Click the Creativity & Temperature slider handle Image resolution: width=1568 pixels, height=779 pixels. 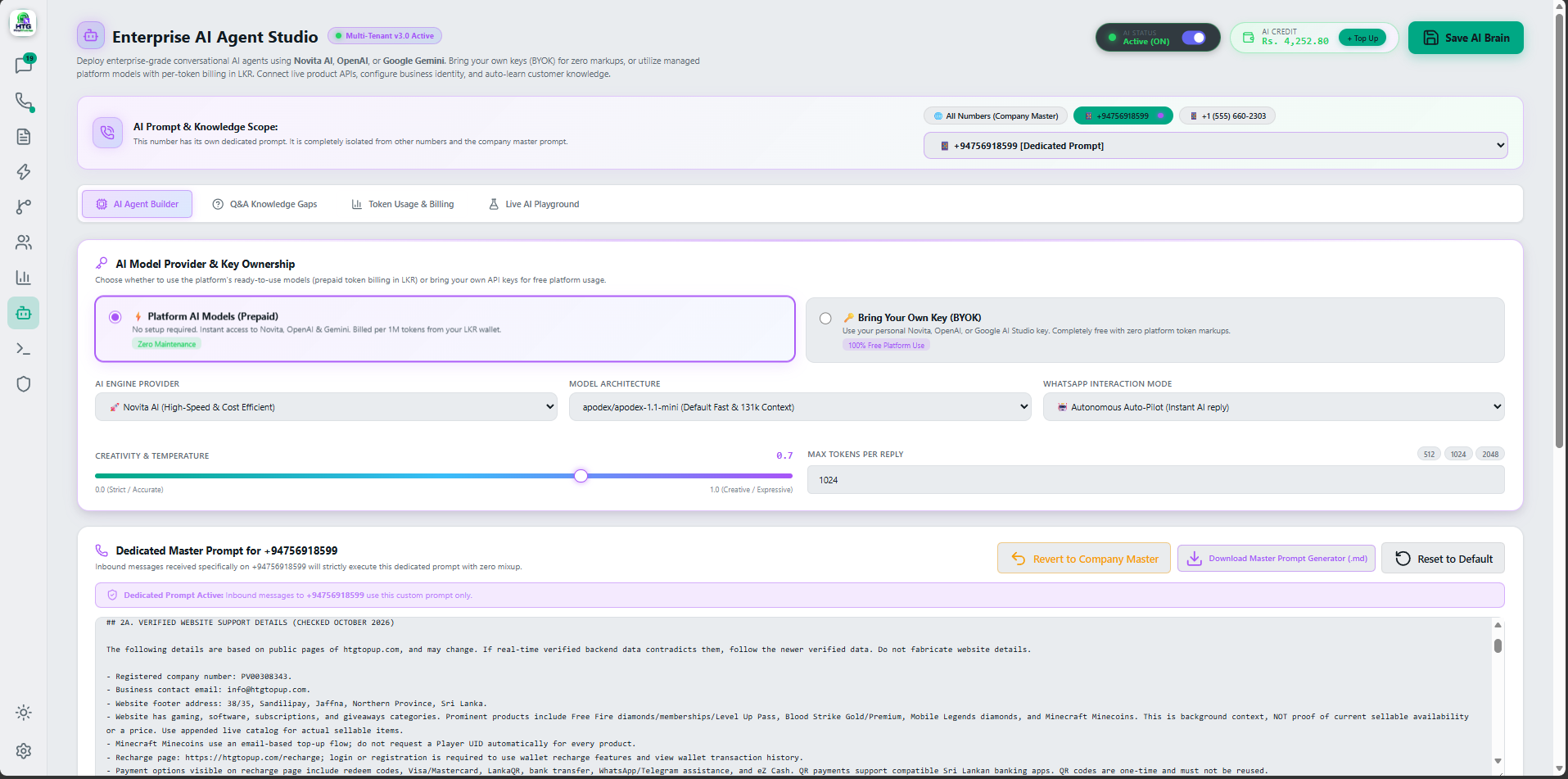(581, 476)
